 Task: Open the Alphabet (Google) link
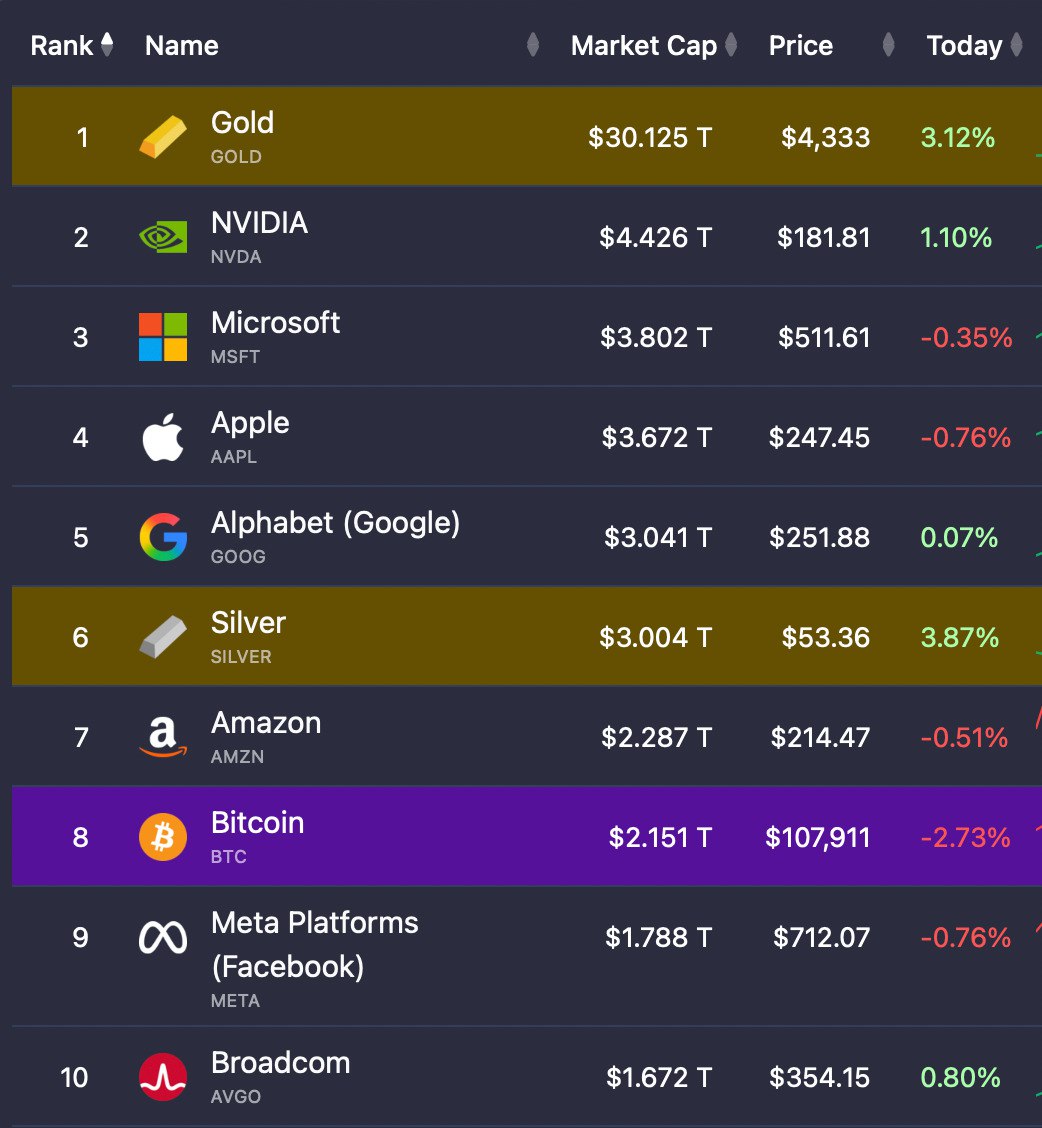(335, 523)
